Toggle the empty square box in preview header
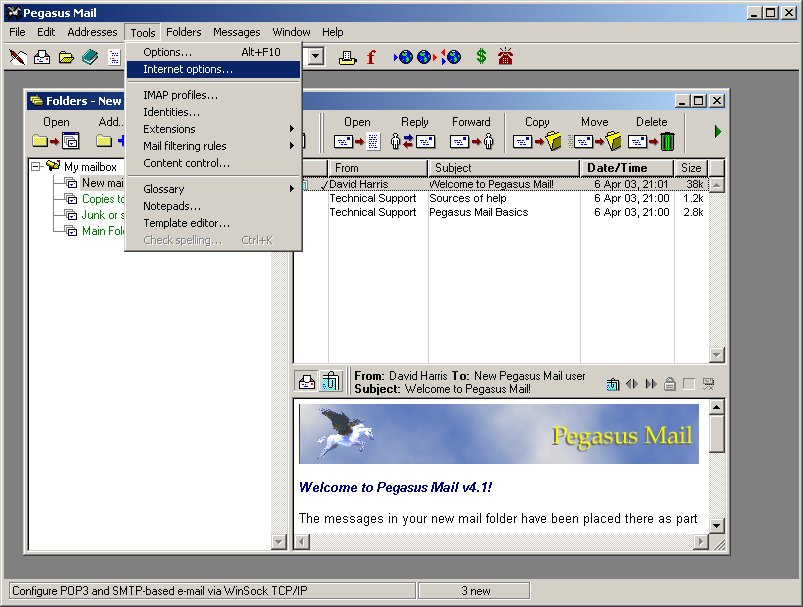Image resolution: width=803 pixels, height=607 pixels. [689, 383]
